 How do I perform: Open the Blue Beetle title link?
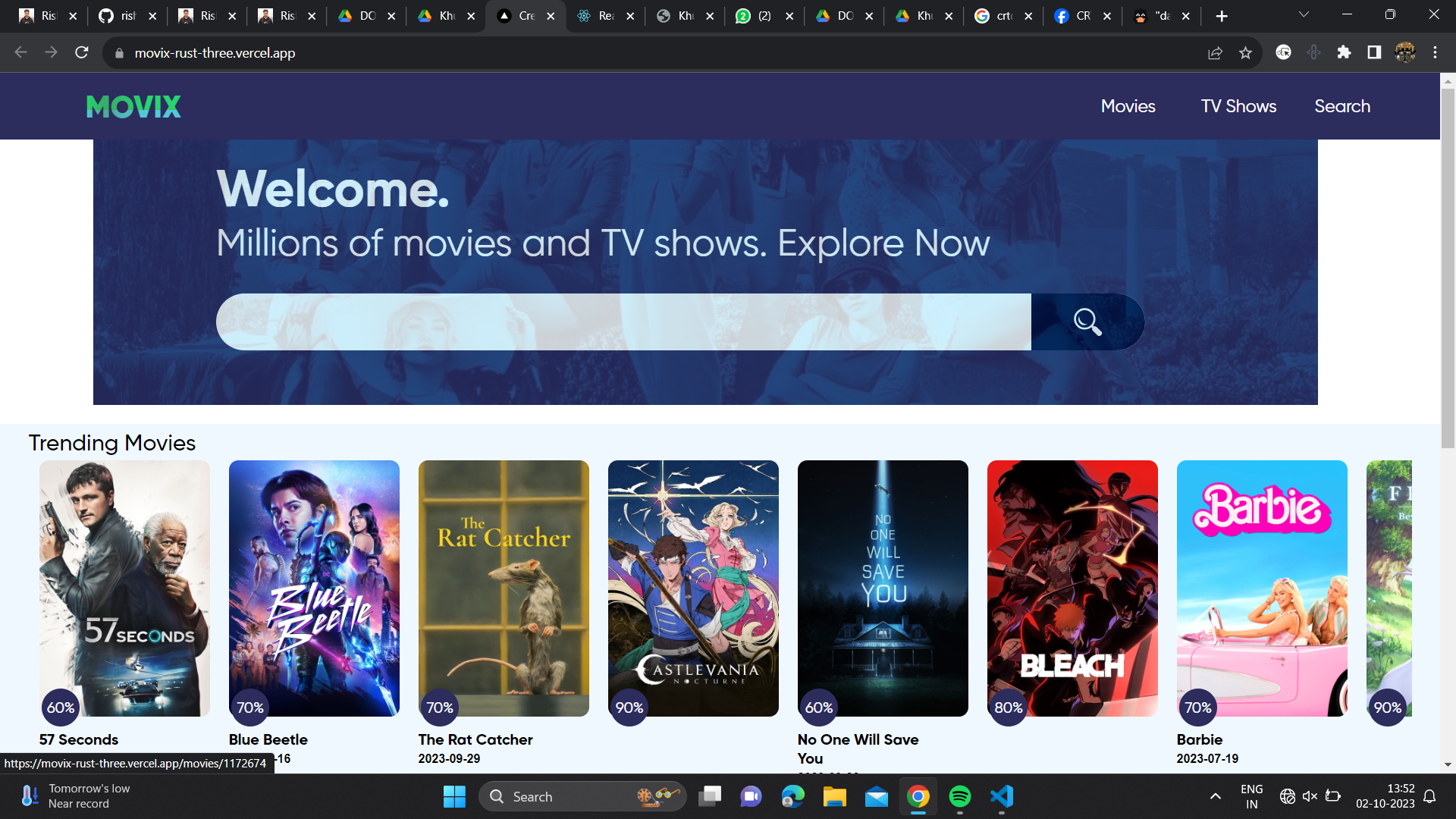(268, 739)
